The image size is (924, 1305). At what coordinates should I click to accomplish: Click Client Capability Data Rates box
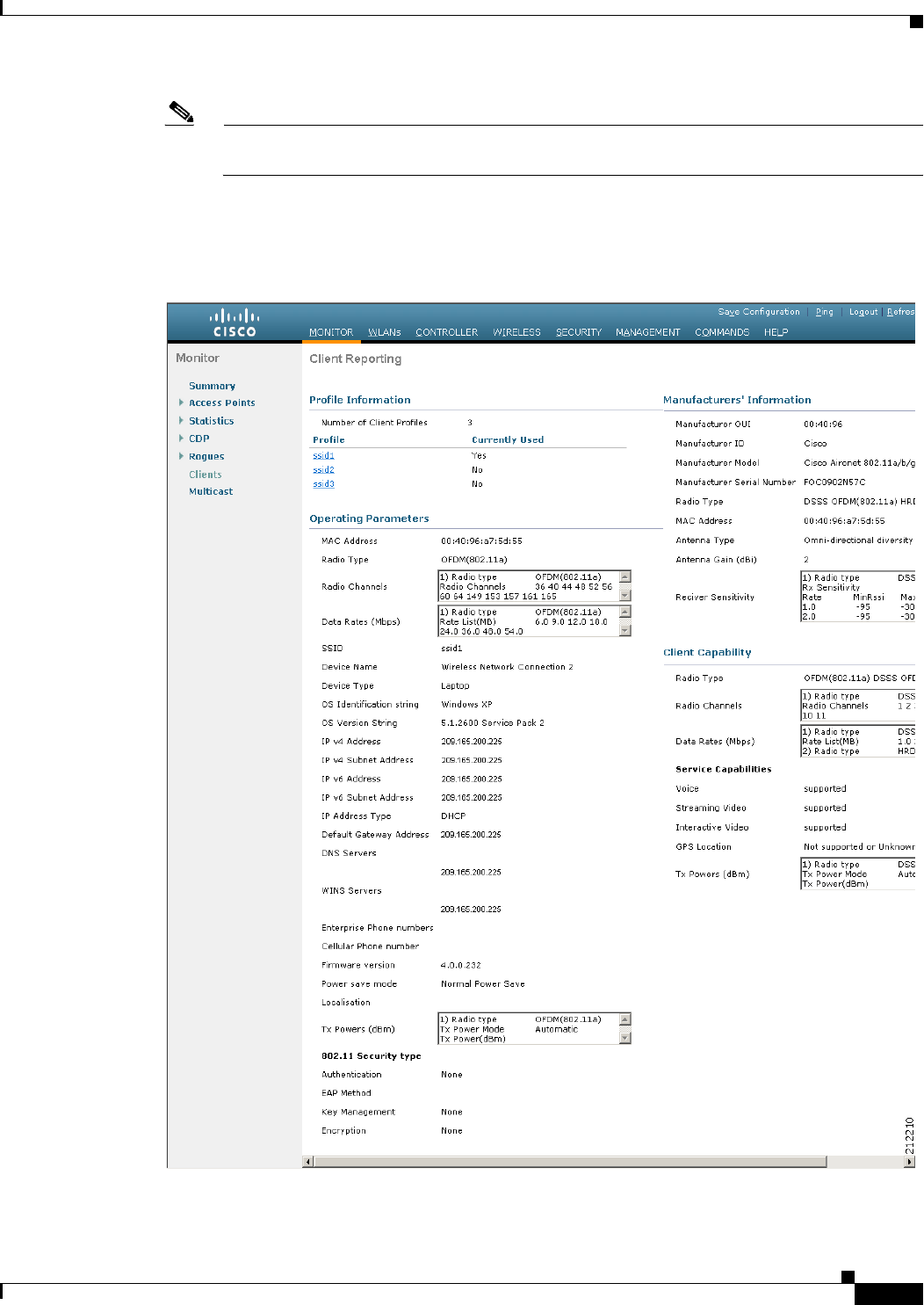[858, 741]
